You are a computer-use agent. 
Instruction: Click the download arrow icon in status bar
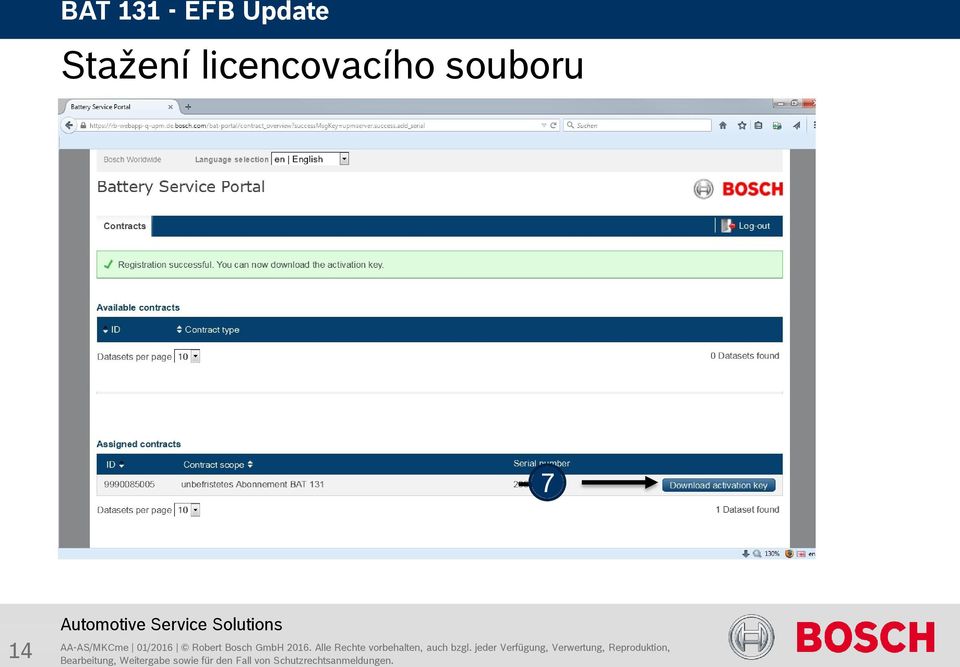tap(745, 554)
